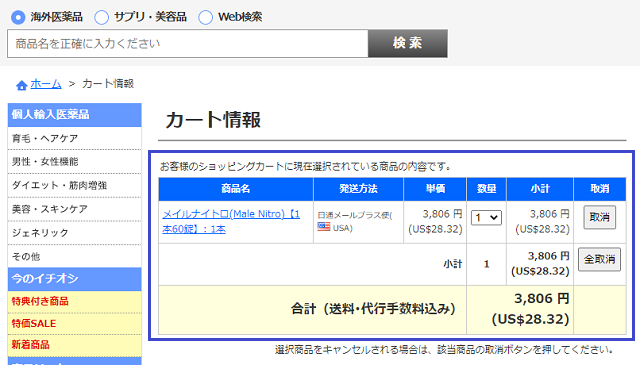Click the カート情報 breadcrumb text
This screenshot has height=365, width=640.
click(x=108, y=84)
